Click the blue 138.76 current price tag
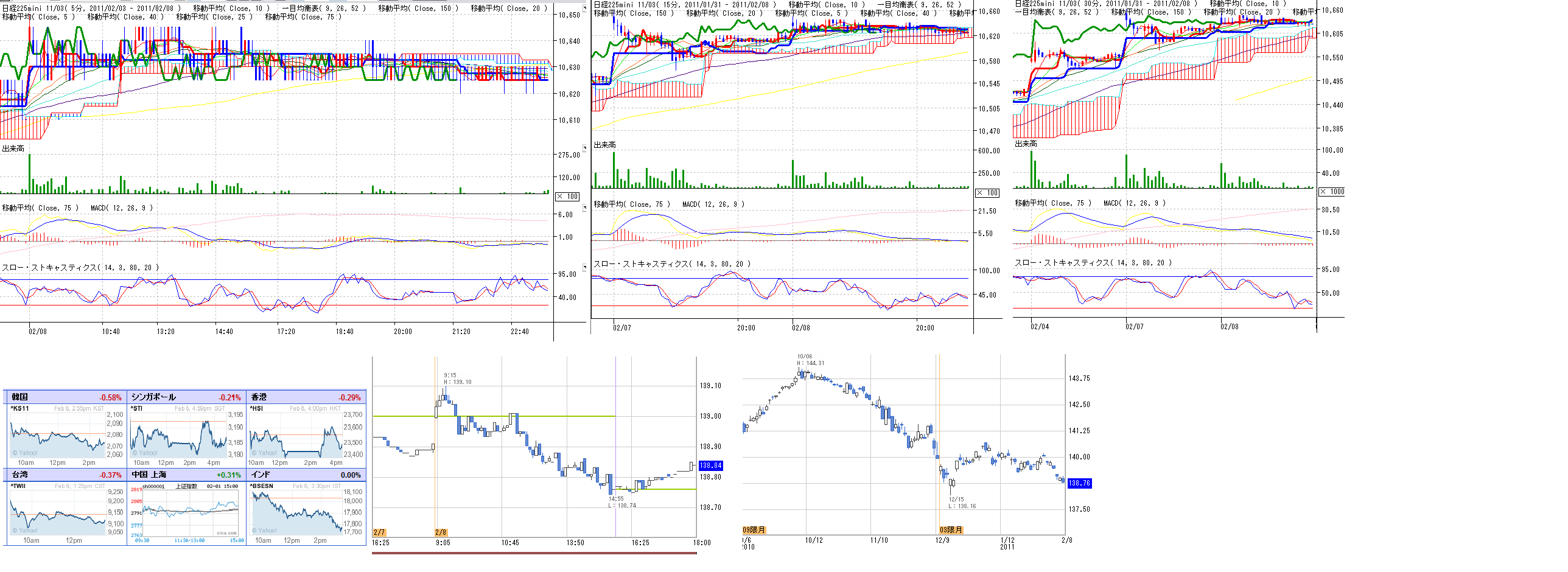 (1079, 483)
